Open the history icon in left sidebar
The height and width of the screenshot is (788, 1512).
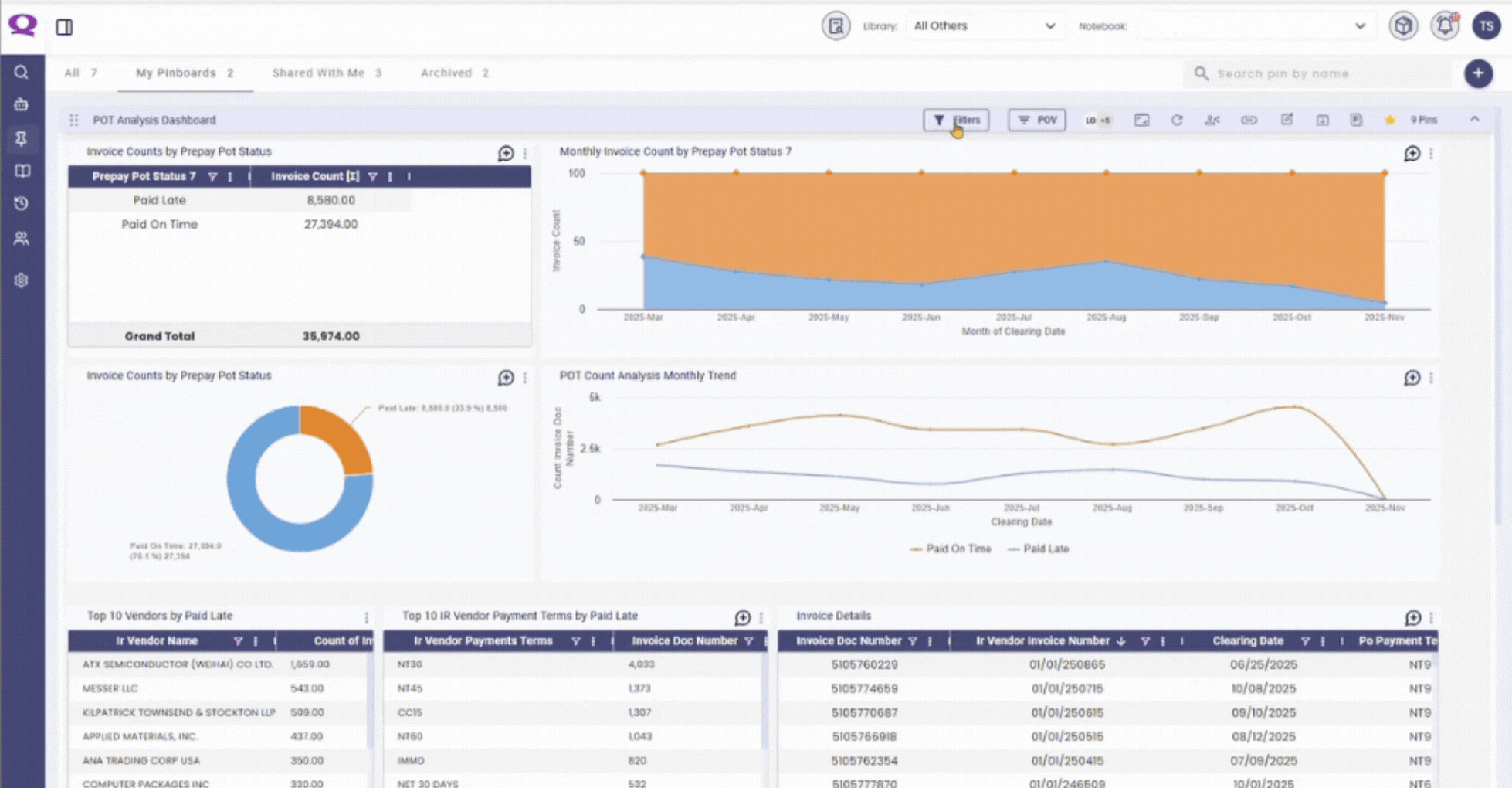[x=22, y=204]
